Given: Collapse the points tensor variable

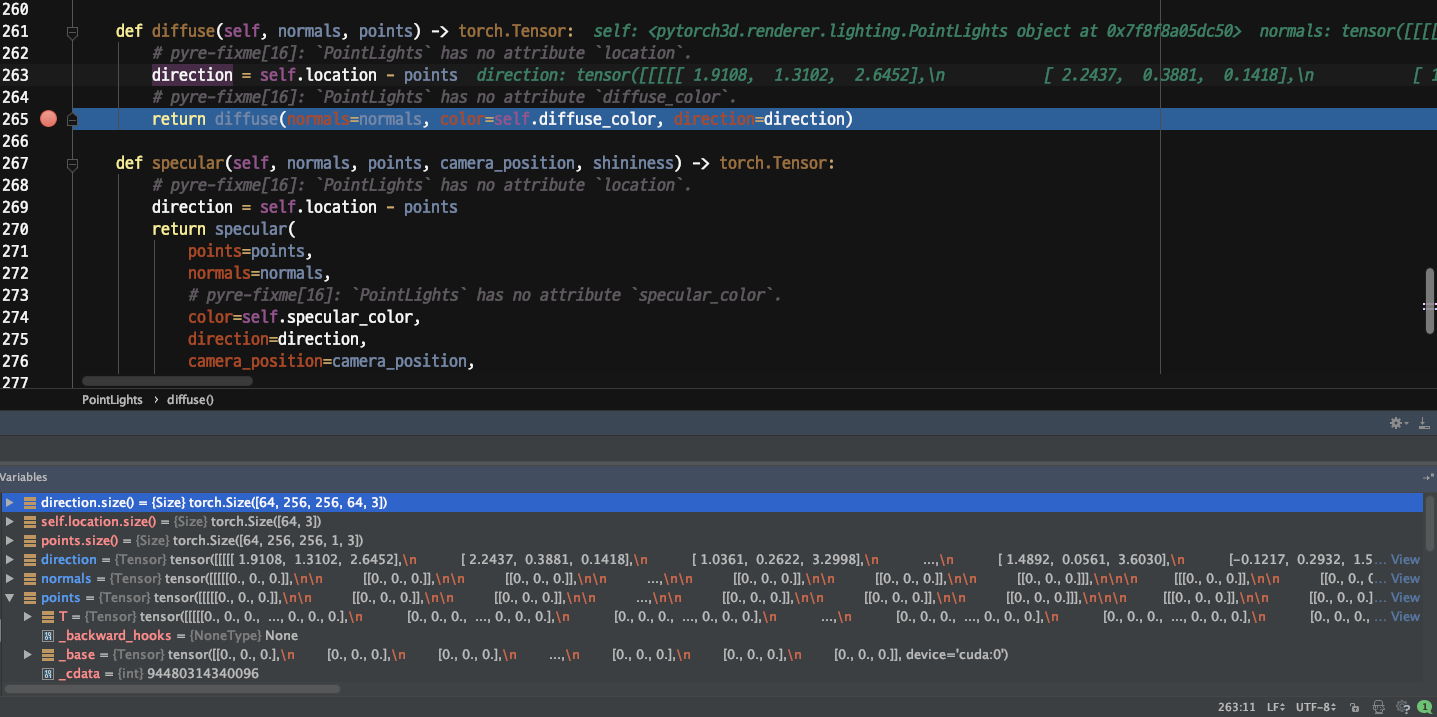Looking at the screenshot, I should [x=10, y=597].
